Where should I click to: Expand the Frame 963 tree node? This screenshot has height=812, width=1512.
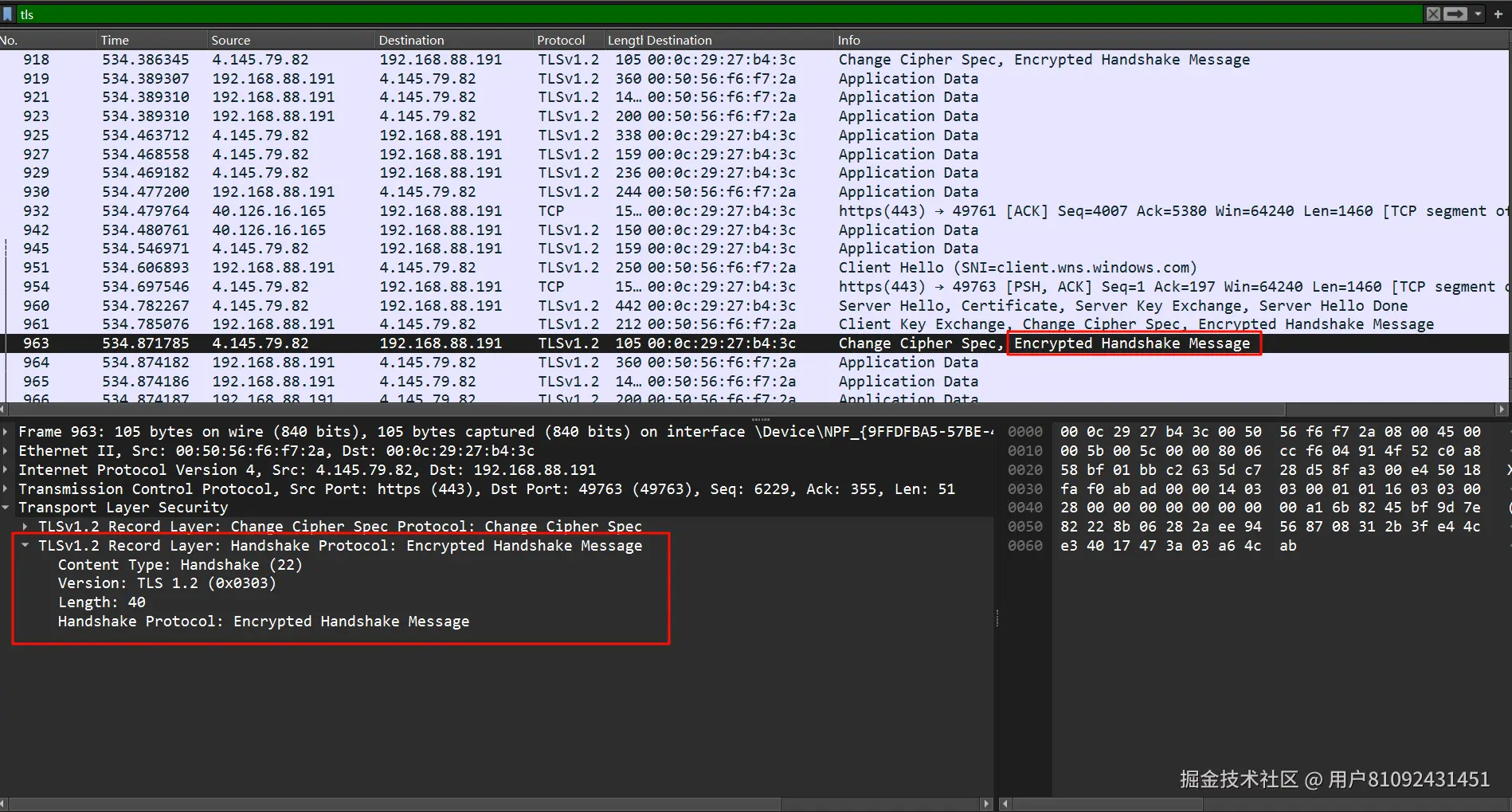(6, 432)
